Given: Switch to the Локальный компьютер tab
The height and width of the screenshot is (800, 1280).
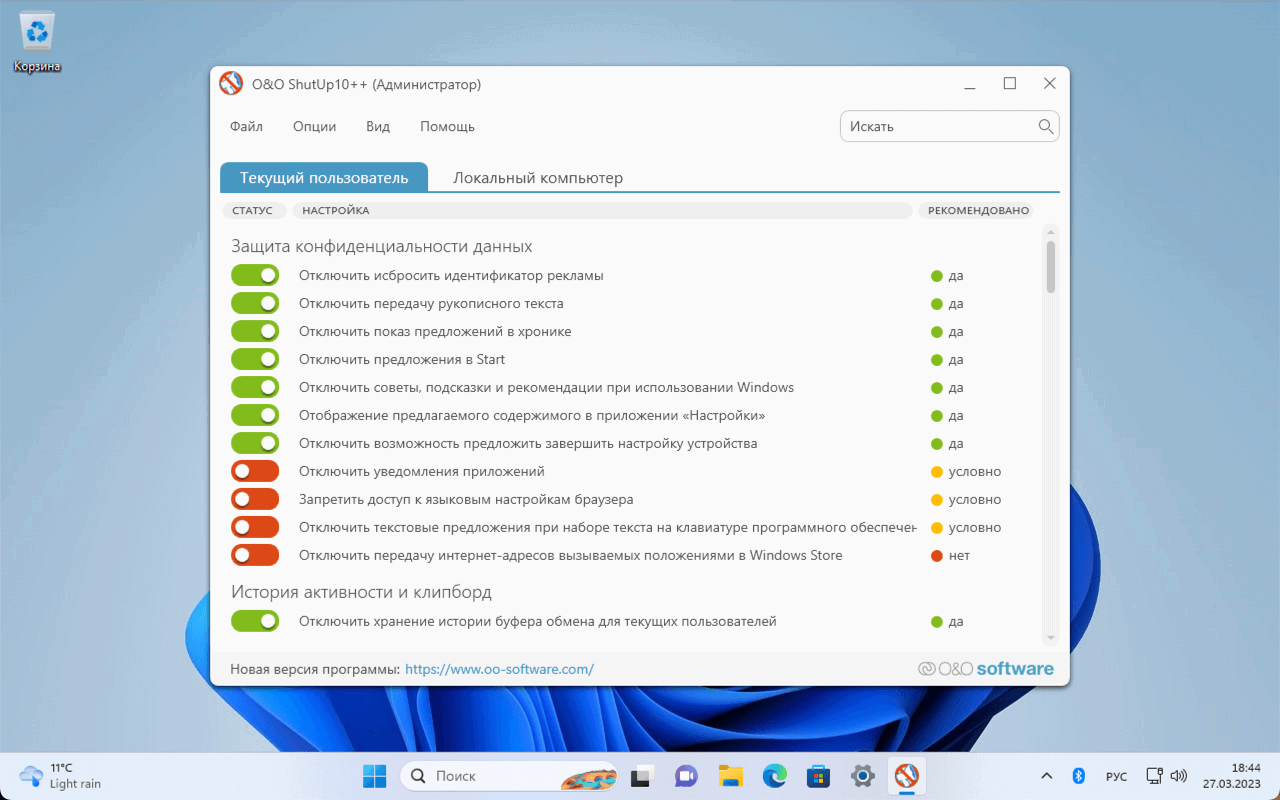Looking at the screenshot, I should (x=538, y=177).
